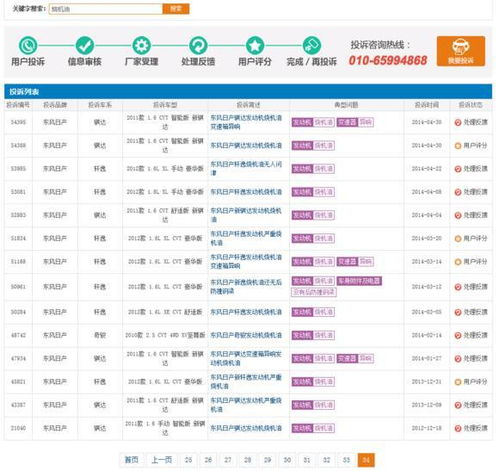Go to page 27
This screenshot has width=499, height=471.
[228, 460]
